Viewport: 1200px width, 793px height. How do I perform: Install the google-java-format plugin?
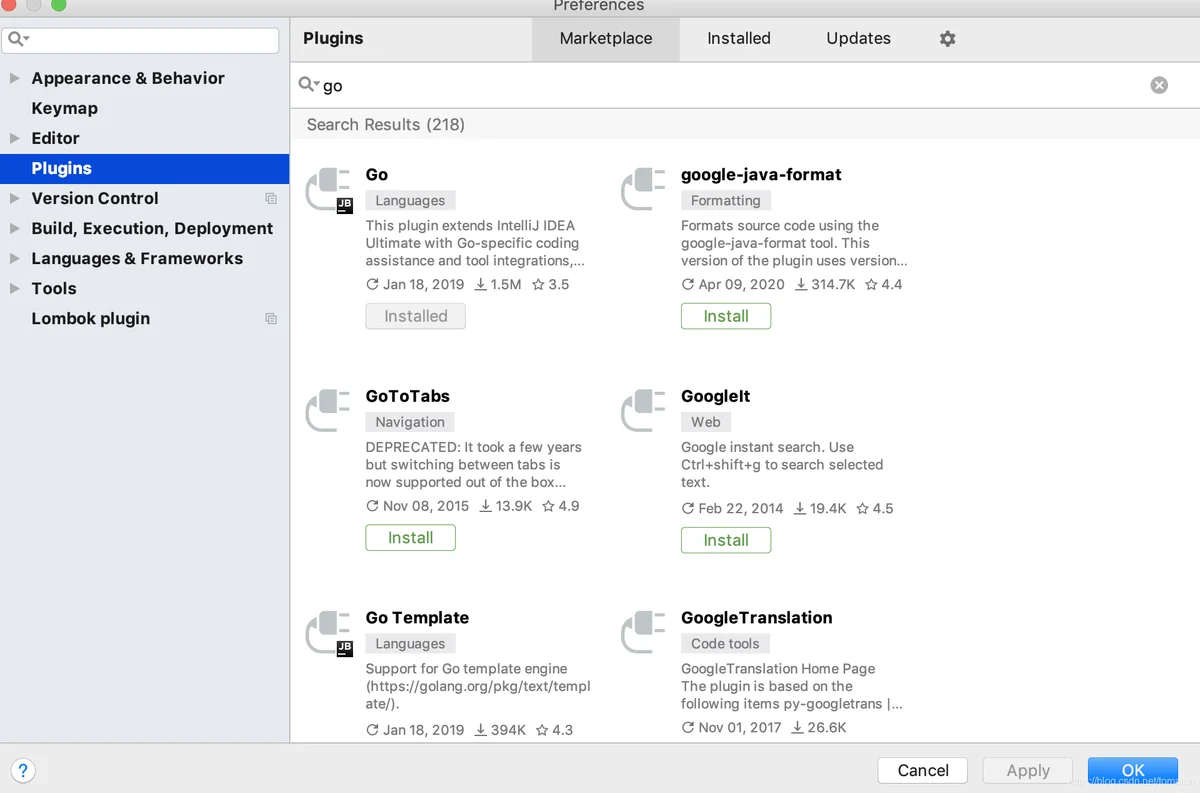click(726, 316)
